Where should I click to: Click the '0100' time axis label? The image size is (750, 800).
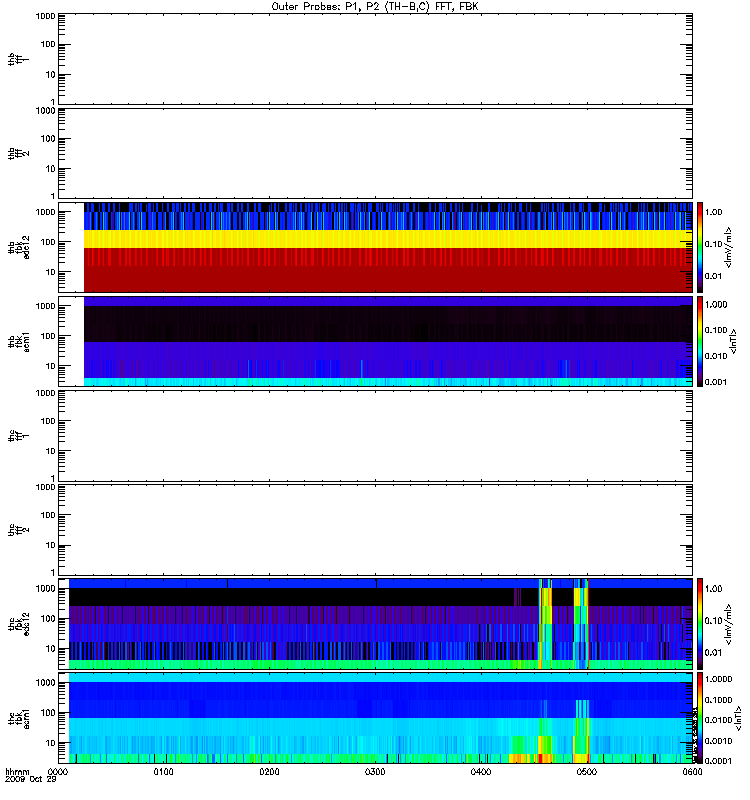coord(163,771)
